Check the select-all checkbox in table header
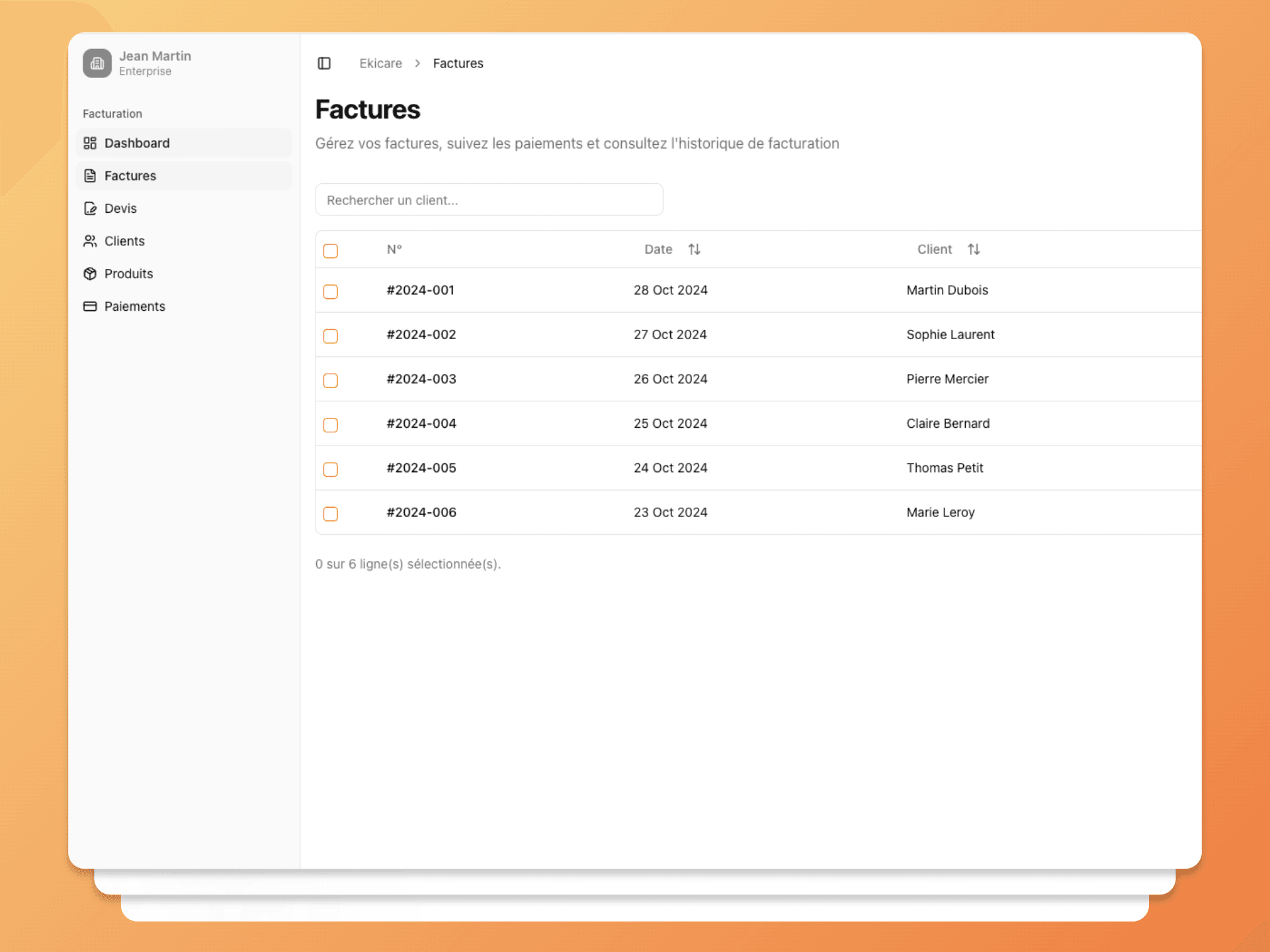Image resolution: width=1270 pixels, height=952 pixels. click(331, 251)
